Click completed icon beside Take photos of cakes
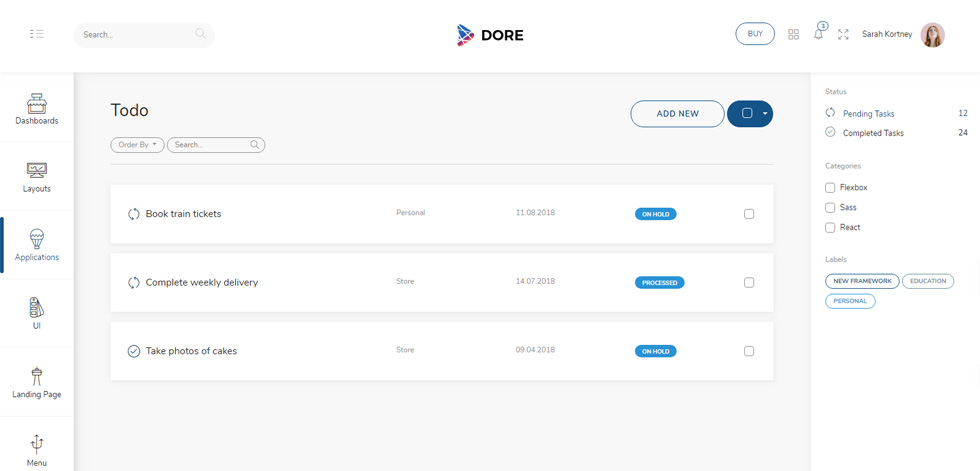This screenshot has width=980, height=471. [133, 351]
